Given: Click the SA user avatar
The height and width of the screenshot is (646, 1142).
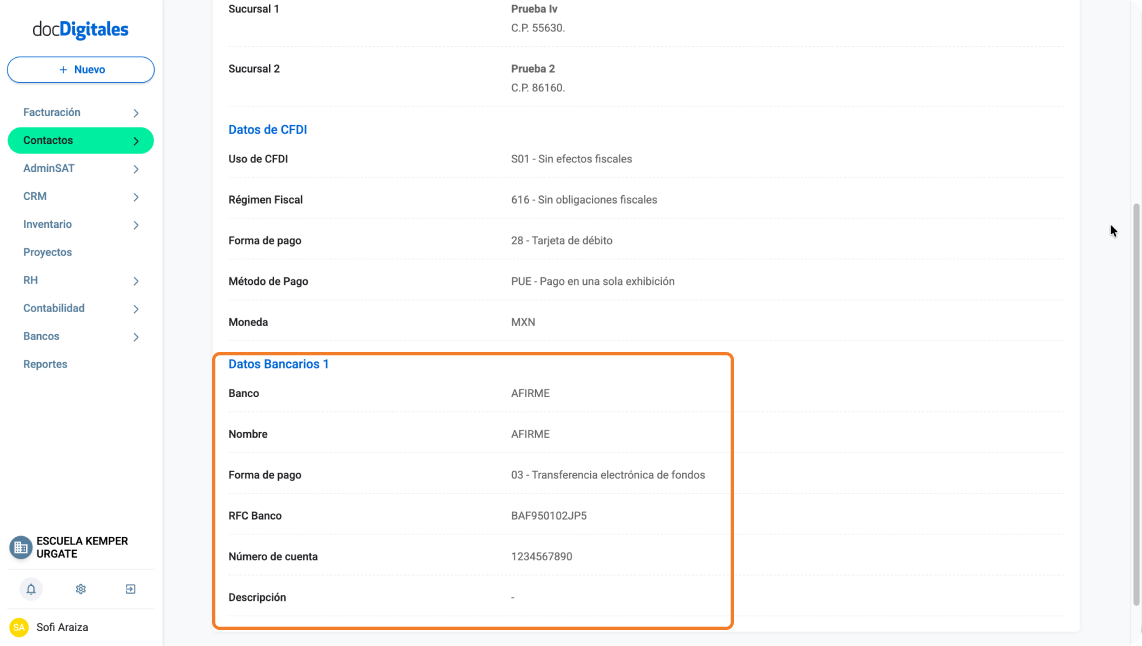Looking at the screenshot, I should 19,627.
